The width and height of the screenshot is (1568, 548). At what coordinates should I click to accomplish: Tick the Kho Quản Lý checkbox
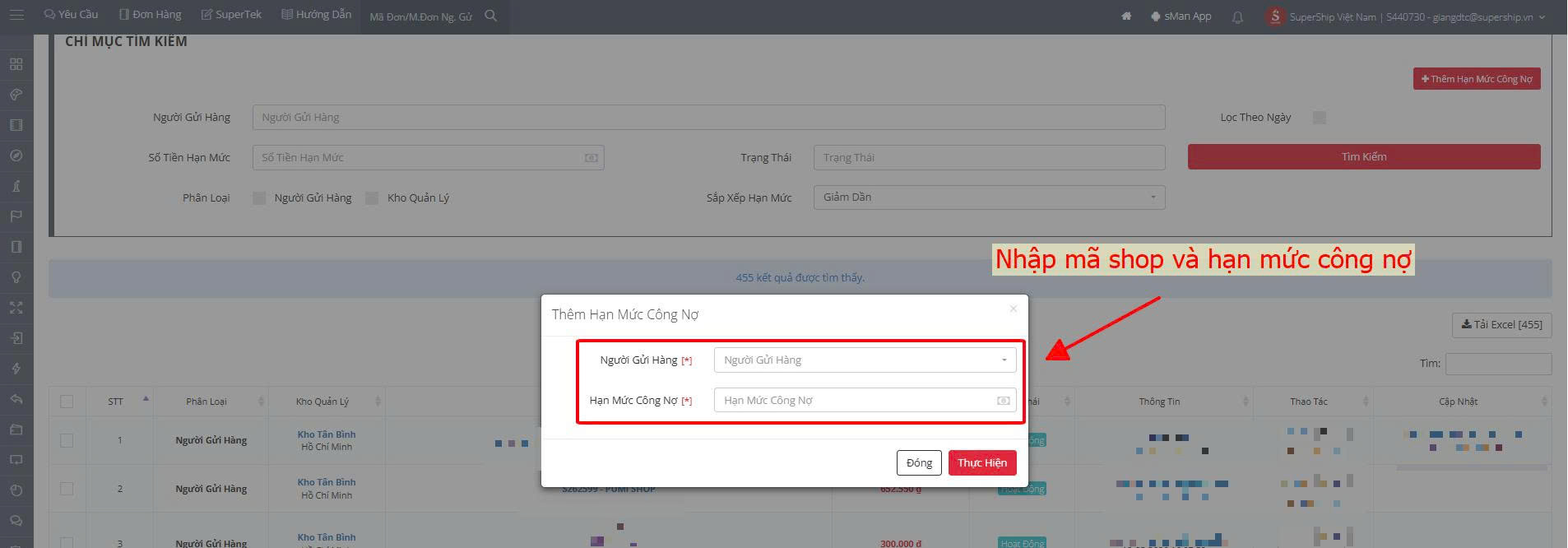(372, 198)
